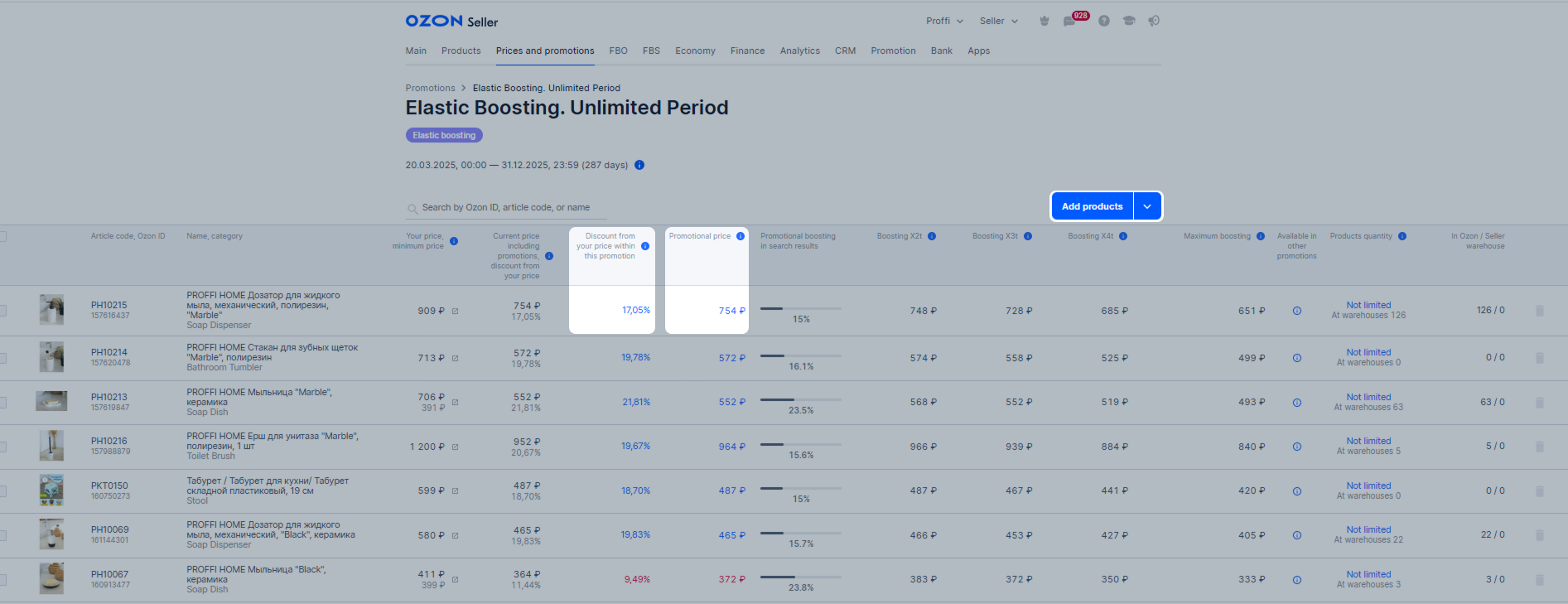Image resolution: width=1568 pixels, height=604 pixels.
Task: Show info about promotion date range
Action: (x=639, y=165)
